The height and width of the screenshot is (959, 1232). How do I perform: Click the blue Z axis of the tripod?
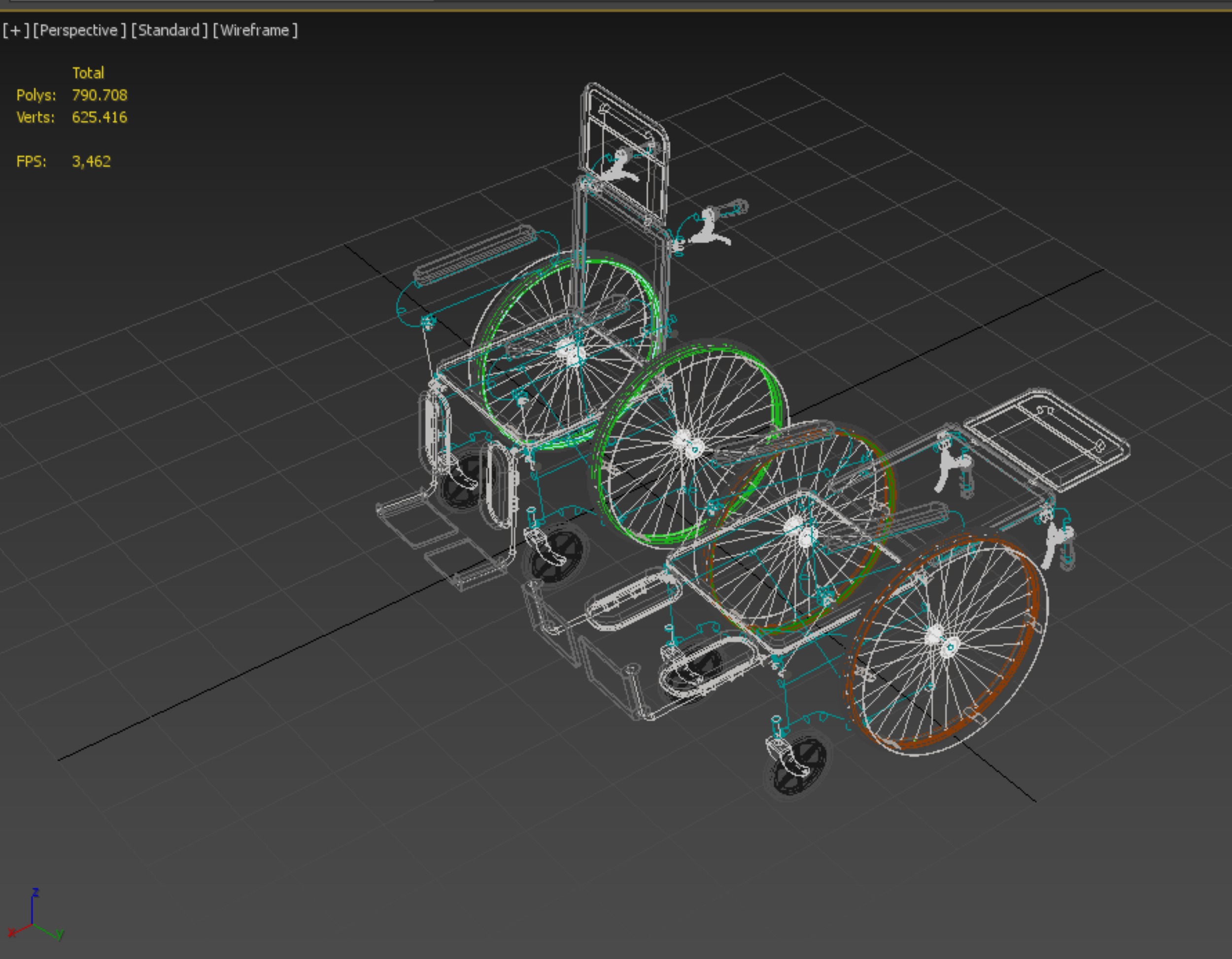point(32,908)
